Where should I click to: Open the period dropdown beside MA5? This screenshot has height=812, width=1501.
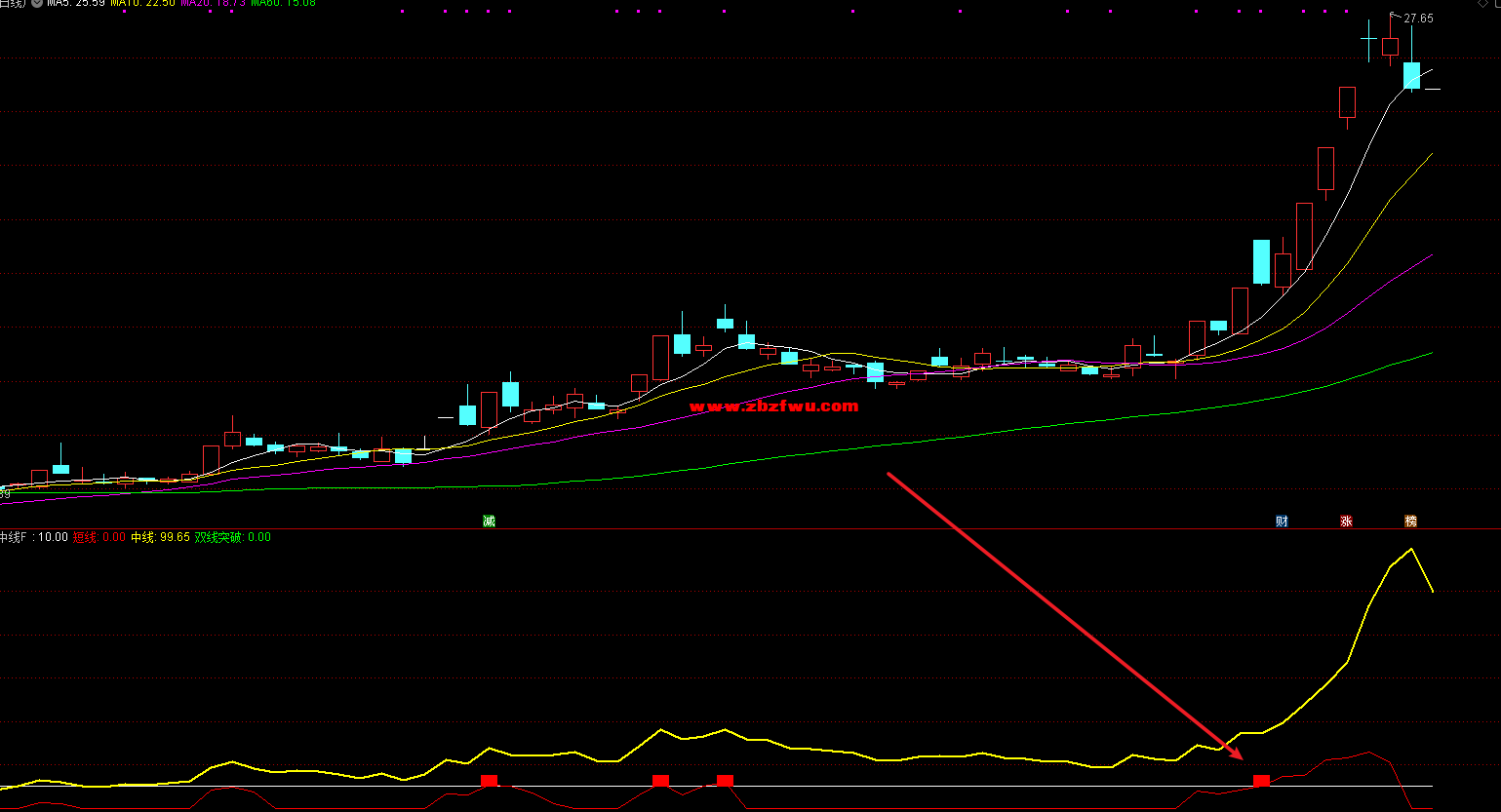tap(37, 3)
